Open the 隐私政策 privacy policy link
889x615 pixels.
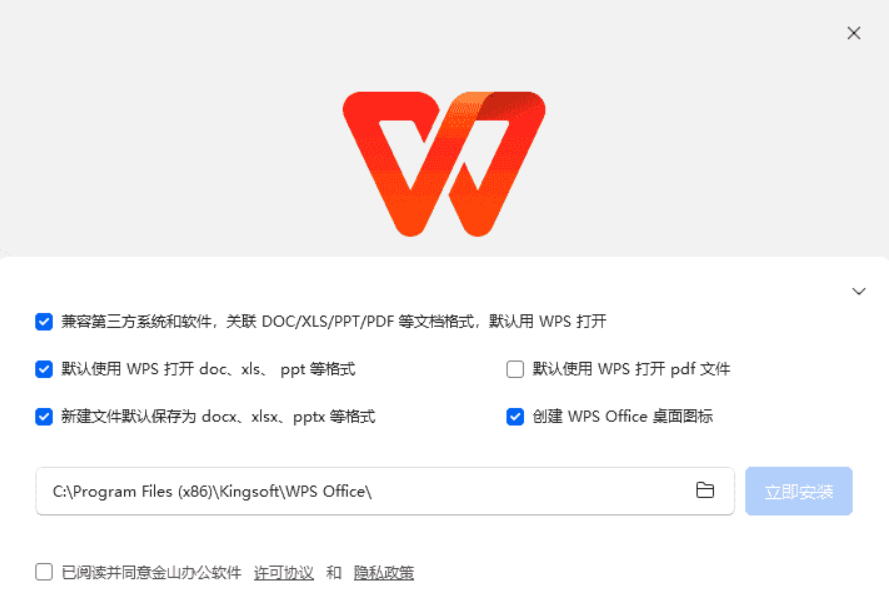(x=384, y=572)
